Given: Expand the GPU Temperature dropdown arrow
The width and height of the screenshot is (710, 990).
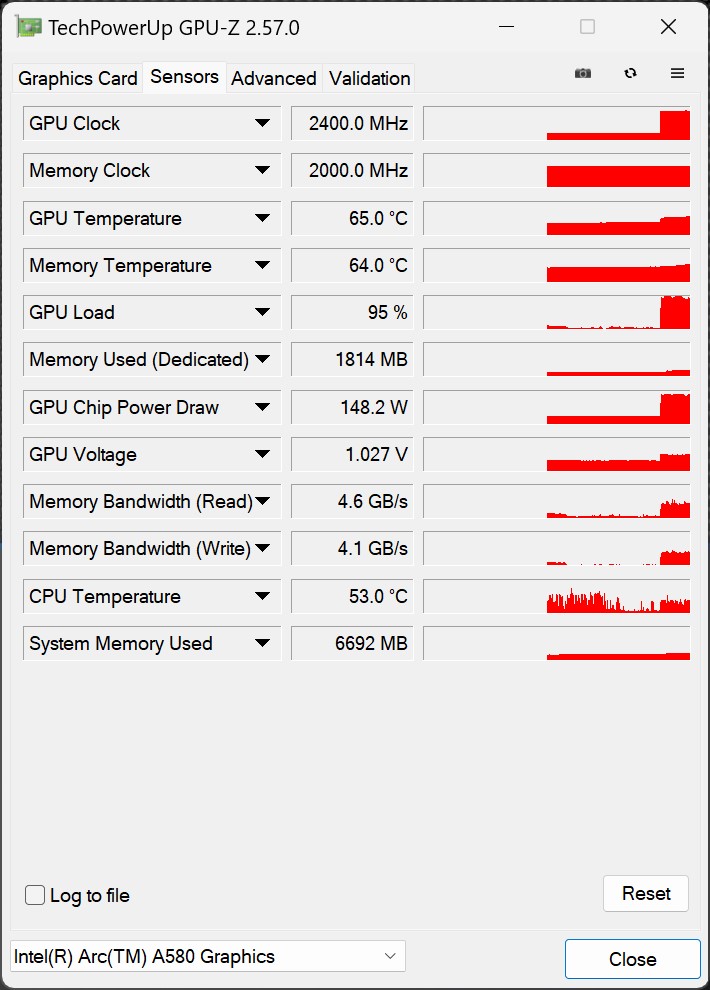Looking at the screenshot, I should point(262,218).
